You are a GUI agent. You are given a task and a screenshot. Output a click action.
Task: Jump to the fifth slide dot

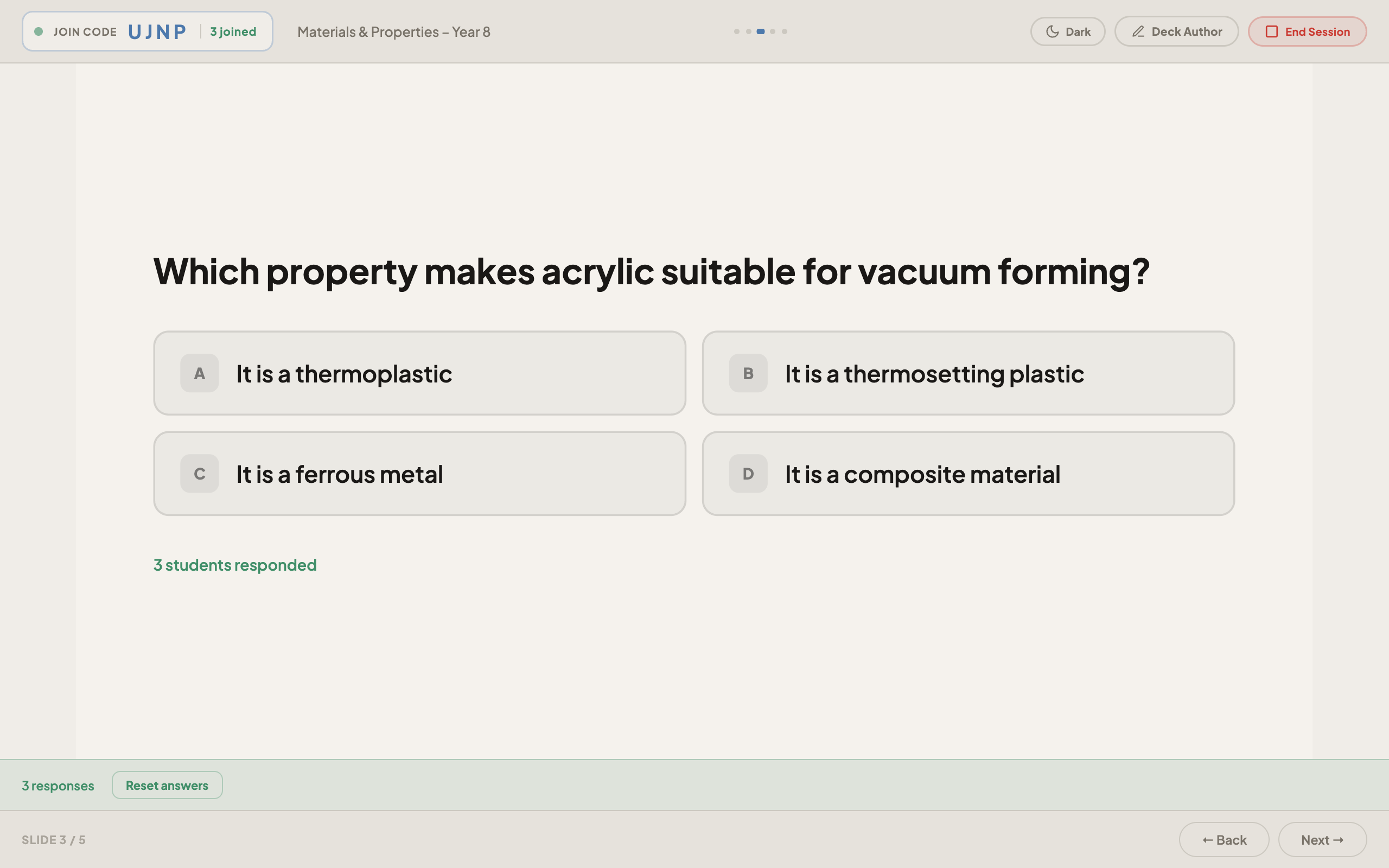785,31
